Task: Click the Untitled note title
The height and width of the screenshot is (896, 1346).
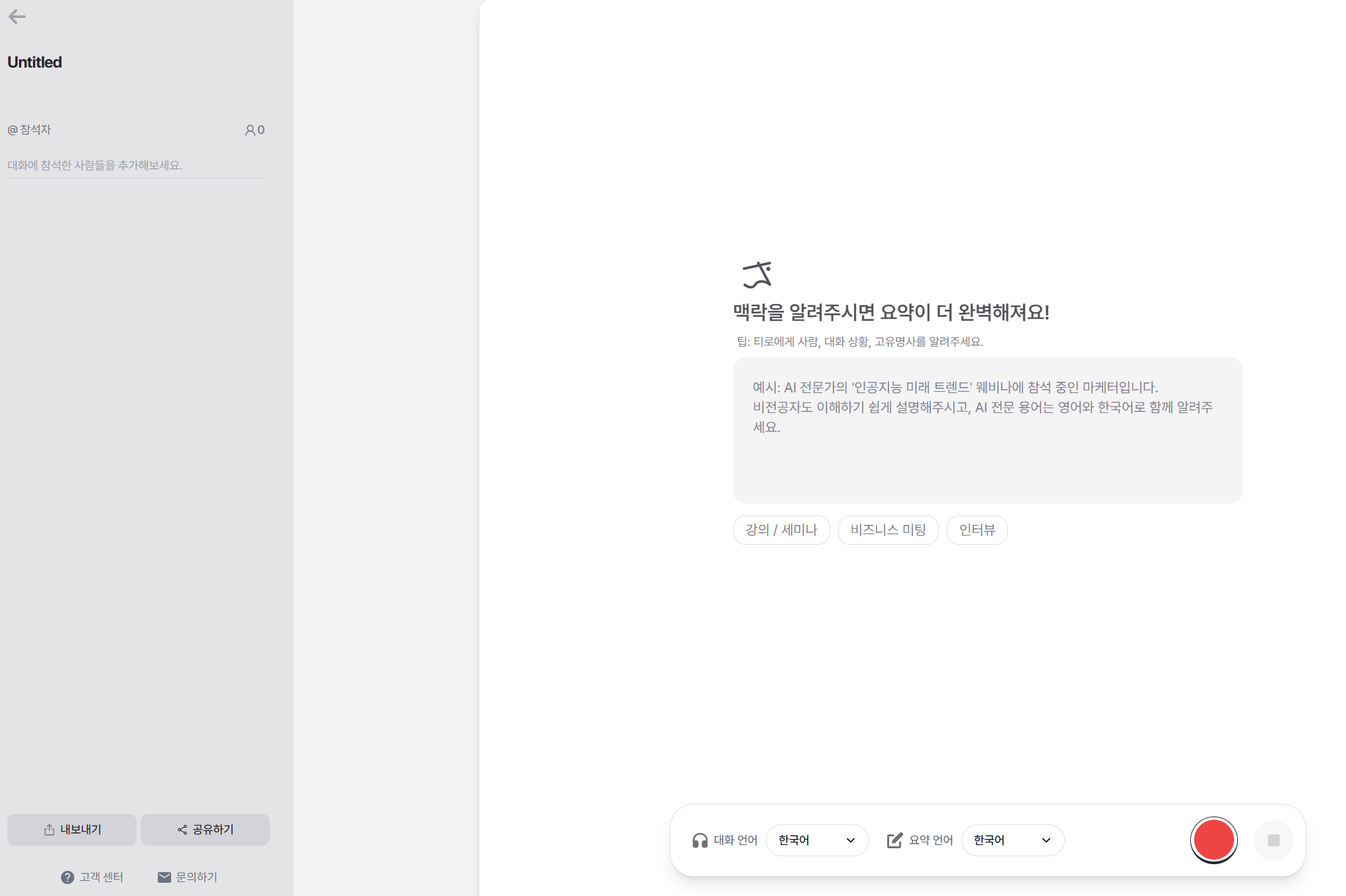Action: (34, 62)
